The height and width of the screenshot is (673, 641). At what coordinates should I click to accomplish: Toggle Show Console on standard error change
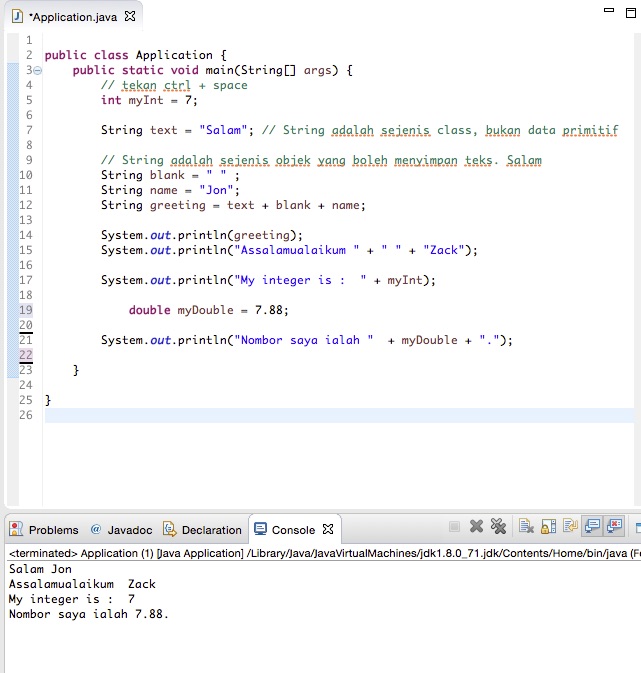(614, 527)
